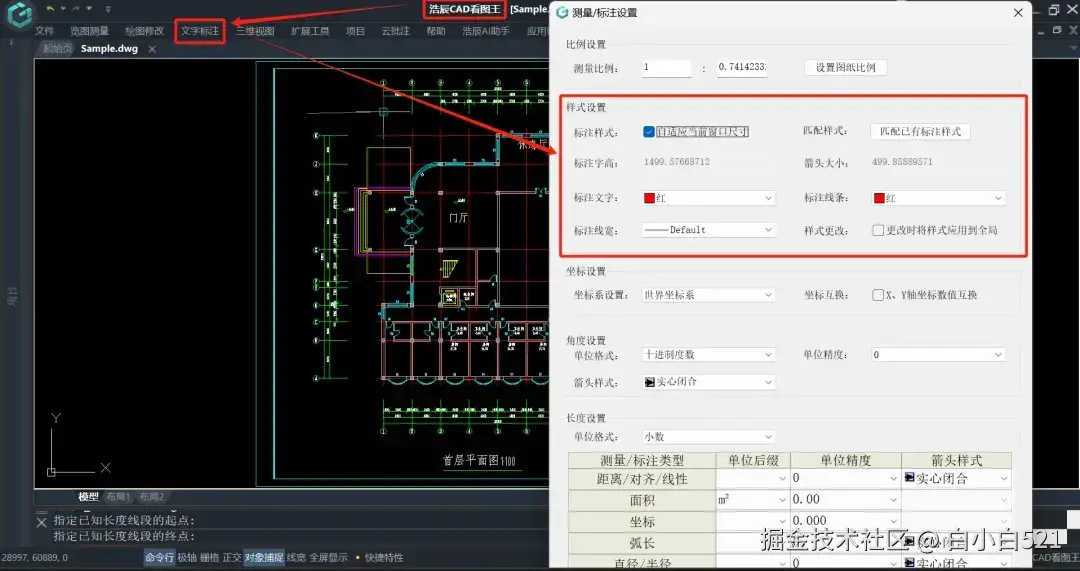
Task: Click the dialog title G logo icon
Action: 562,12
